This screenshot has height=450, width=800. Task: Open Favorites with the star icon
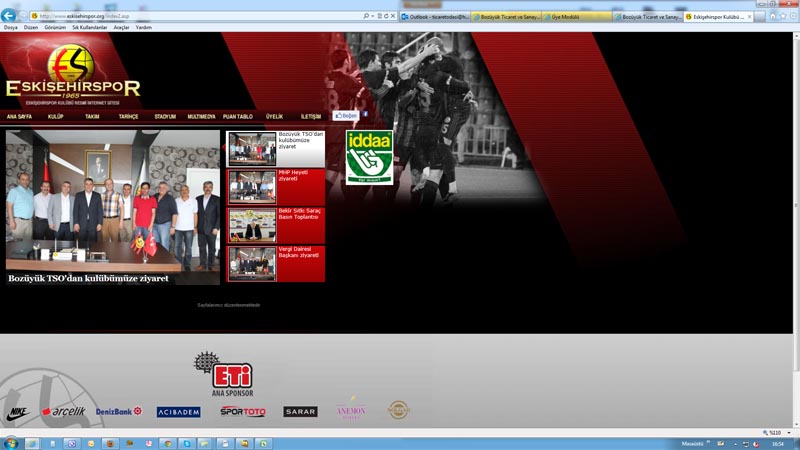click(x=783, y=16)
